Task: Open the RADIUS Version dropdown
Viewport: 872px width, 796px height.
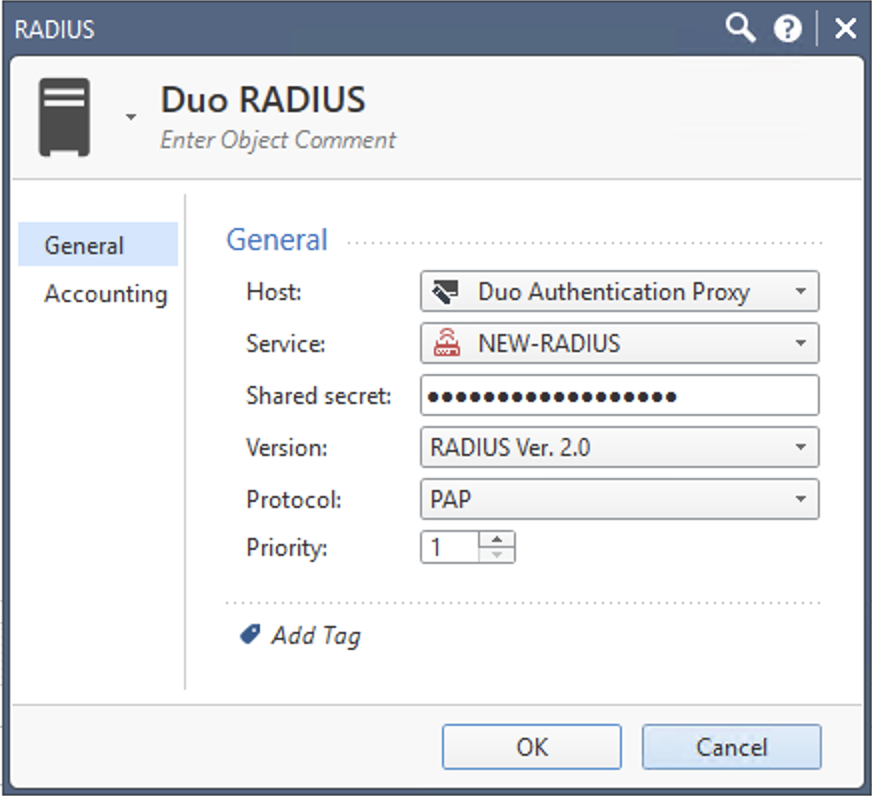Action: 800,447
